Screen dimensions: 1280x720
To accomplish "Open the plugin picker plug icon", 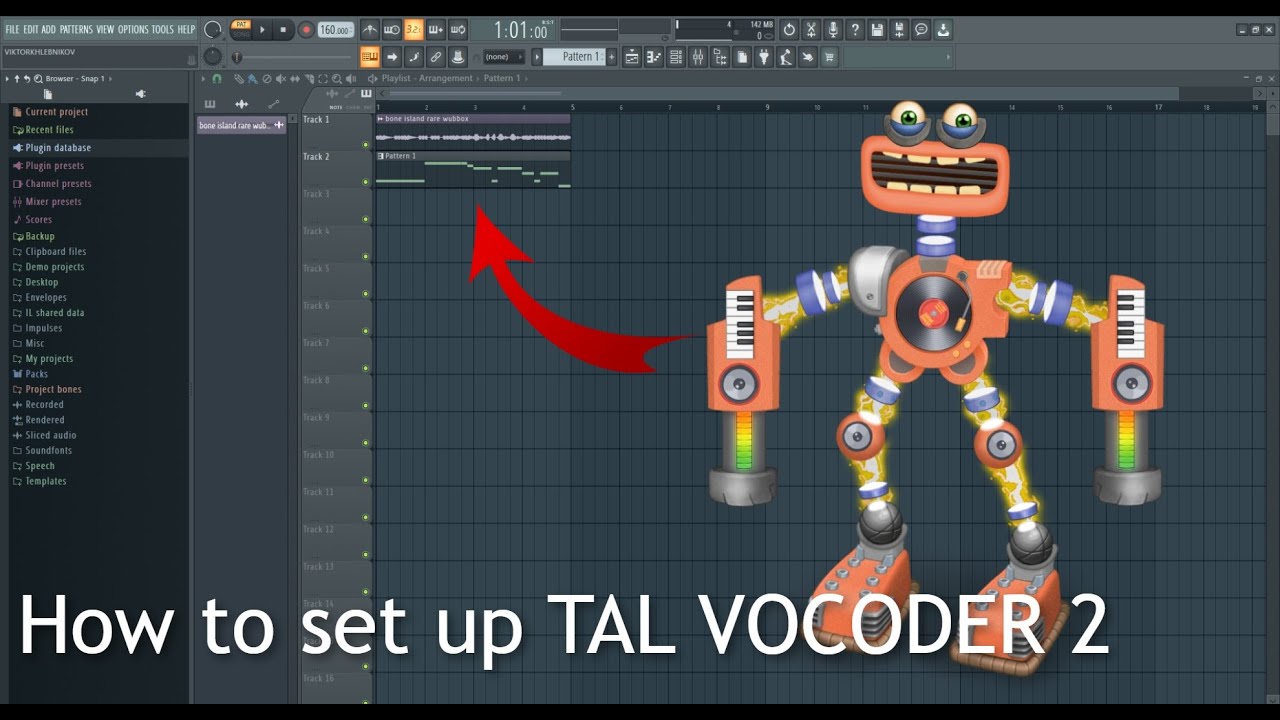I will pos(764,57).
